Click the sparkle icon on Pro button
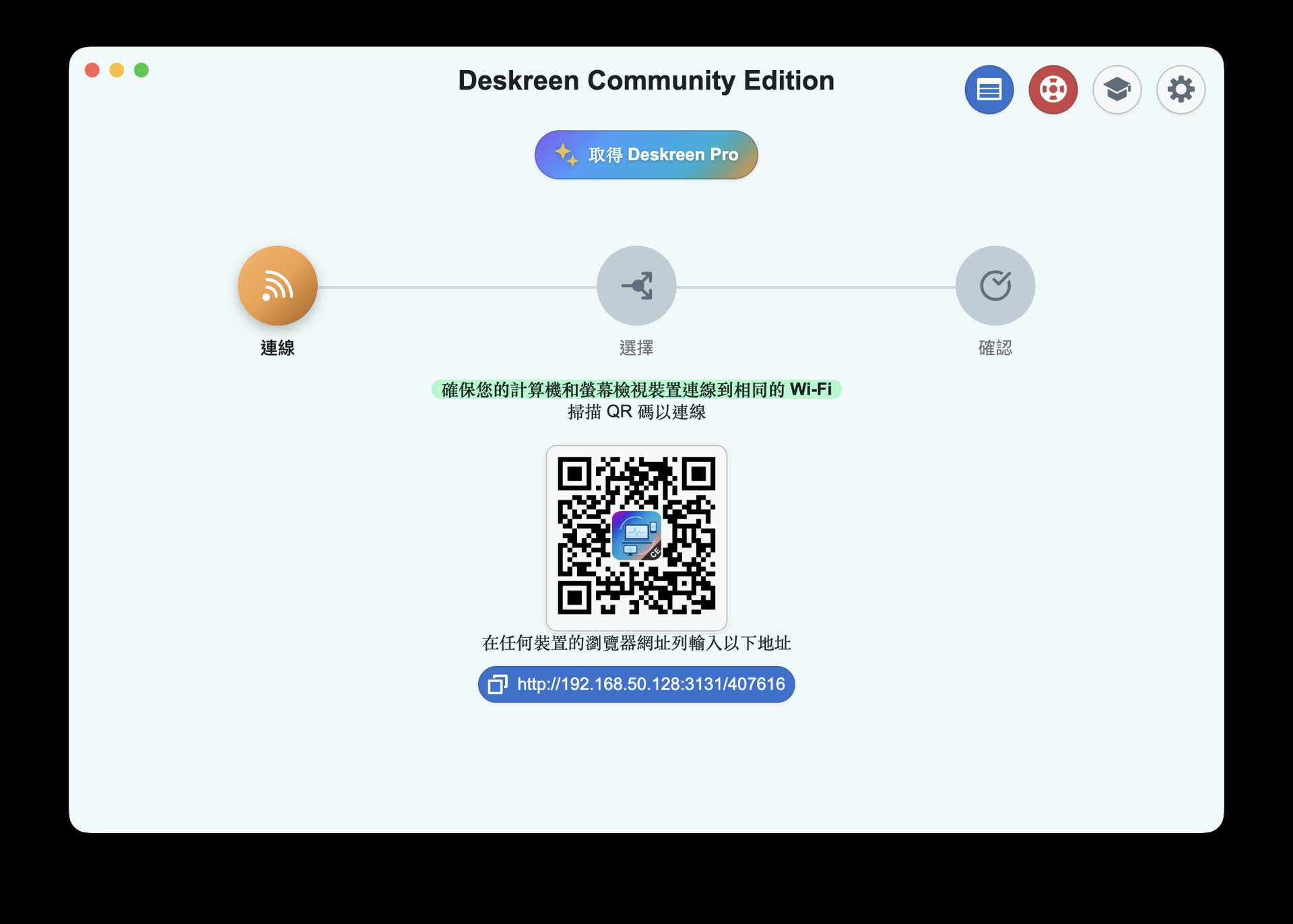1293x924 pixels. coord(566,155)
